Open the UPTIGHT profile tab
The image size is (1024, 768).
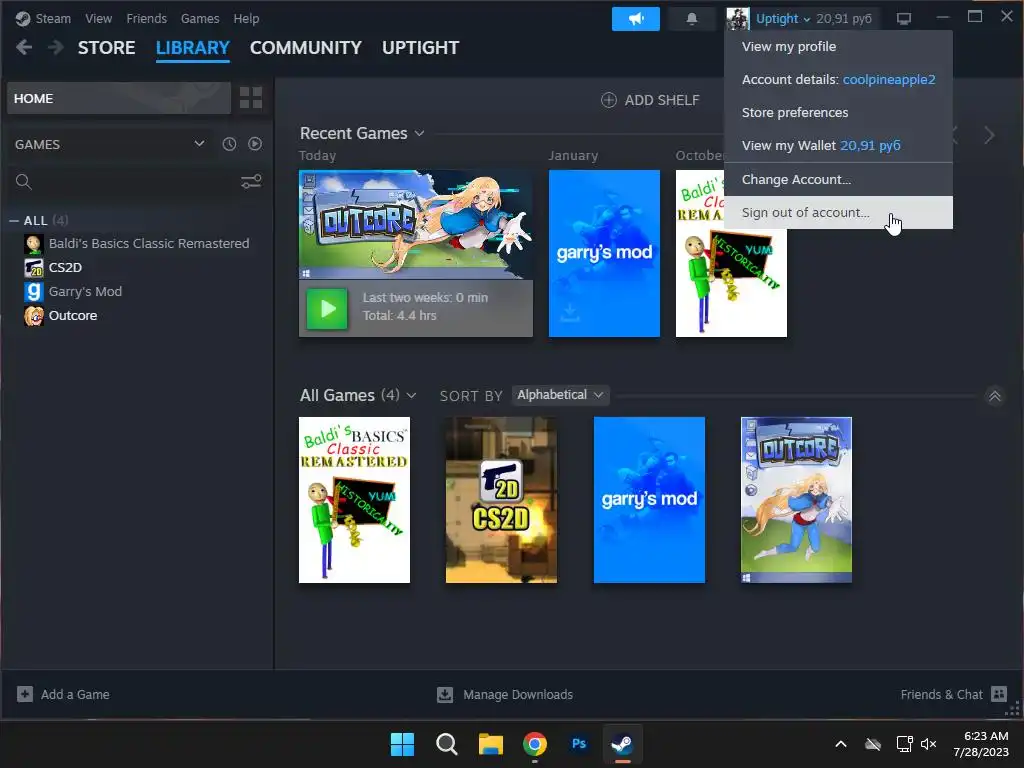421,48
